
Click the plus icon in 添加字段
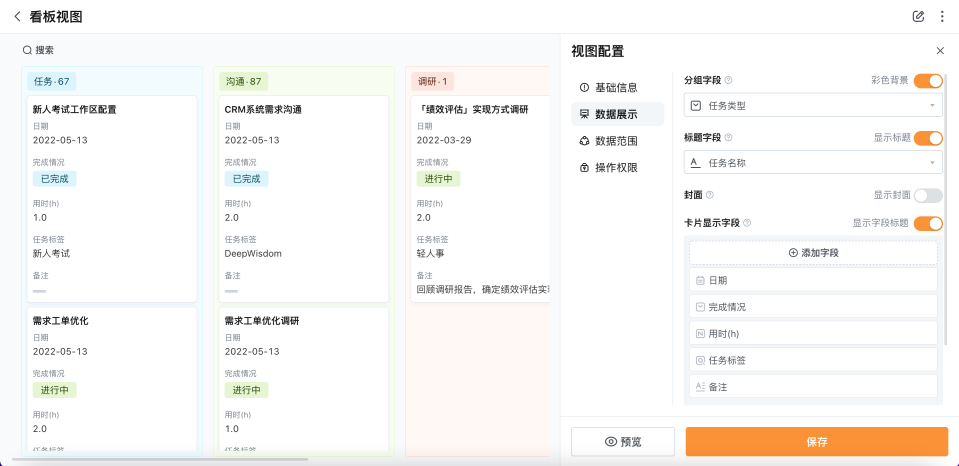pos(793,253)
